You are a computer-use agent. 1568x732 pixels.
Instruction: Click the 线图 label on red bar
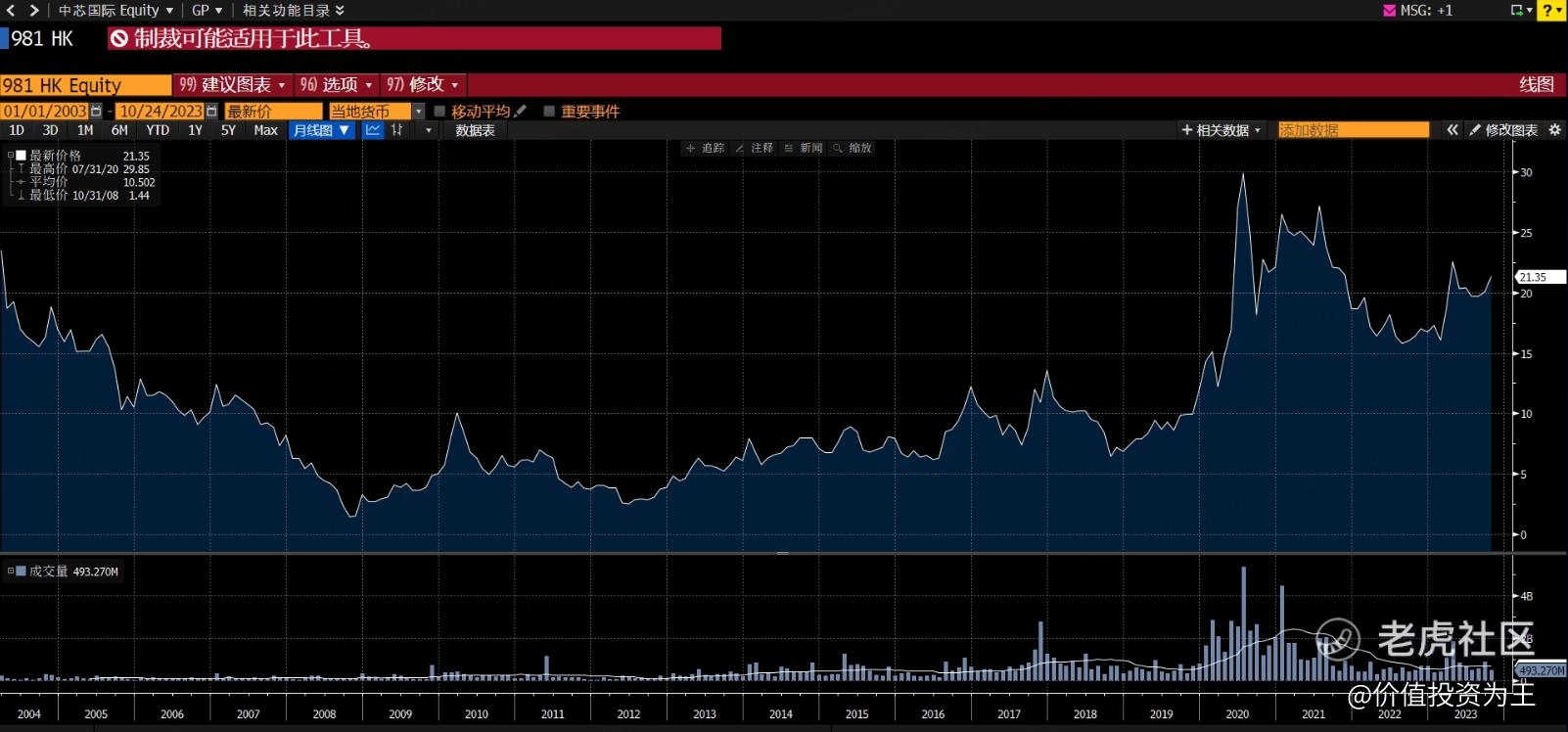pos(1537,84)
